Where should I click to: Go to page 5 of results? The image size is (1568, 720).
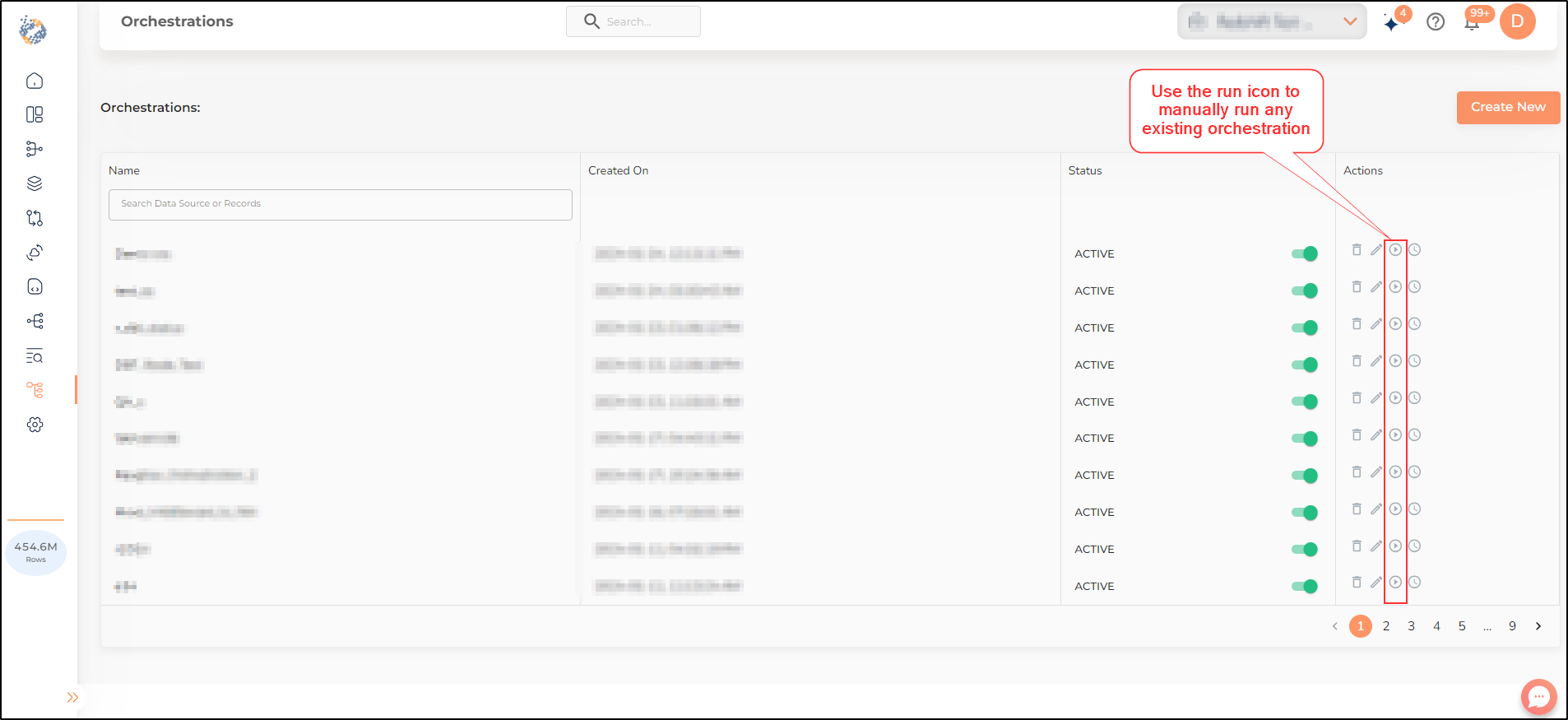pyautogui.click(x=1462, y=626)
